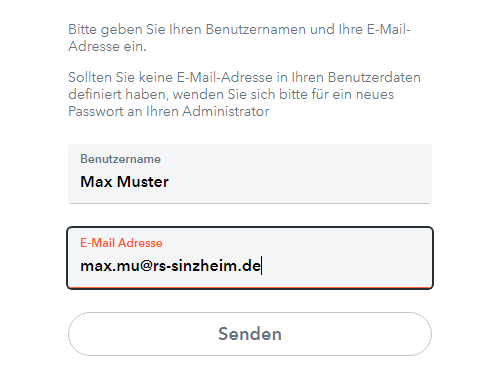
Task: Click the word Benutzerdaten in second paragraph
Action: (374, 77)
